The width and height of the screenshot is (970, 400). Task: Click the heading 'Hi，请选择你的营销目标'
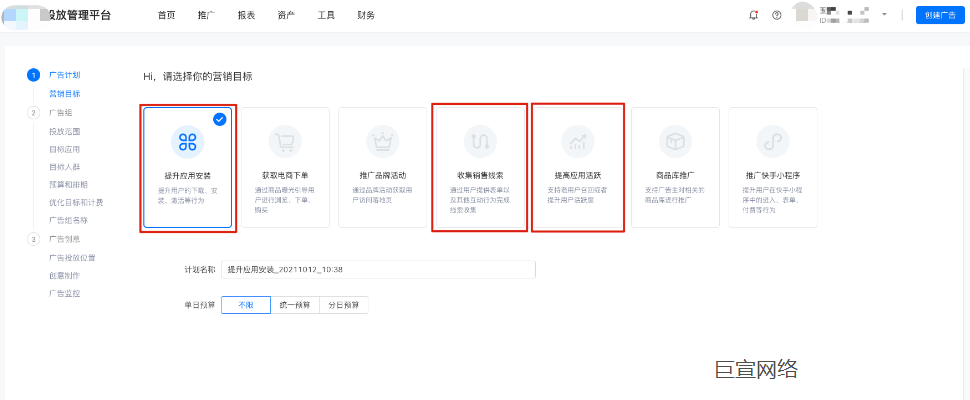[198, 77]
